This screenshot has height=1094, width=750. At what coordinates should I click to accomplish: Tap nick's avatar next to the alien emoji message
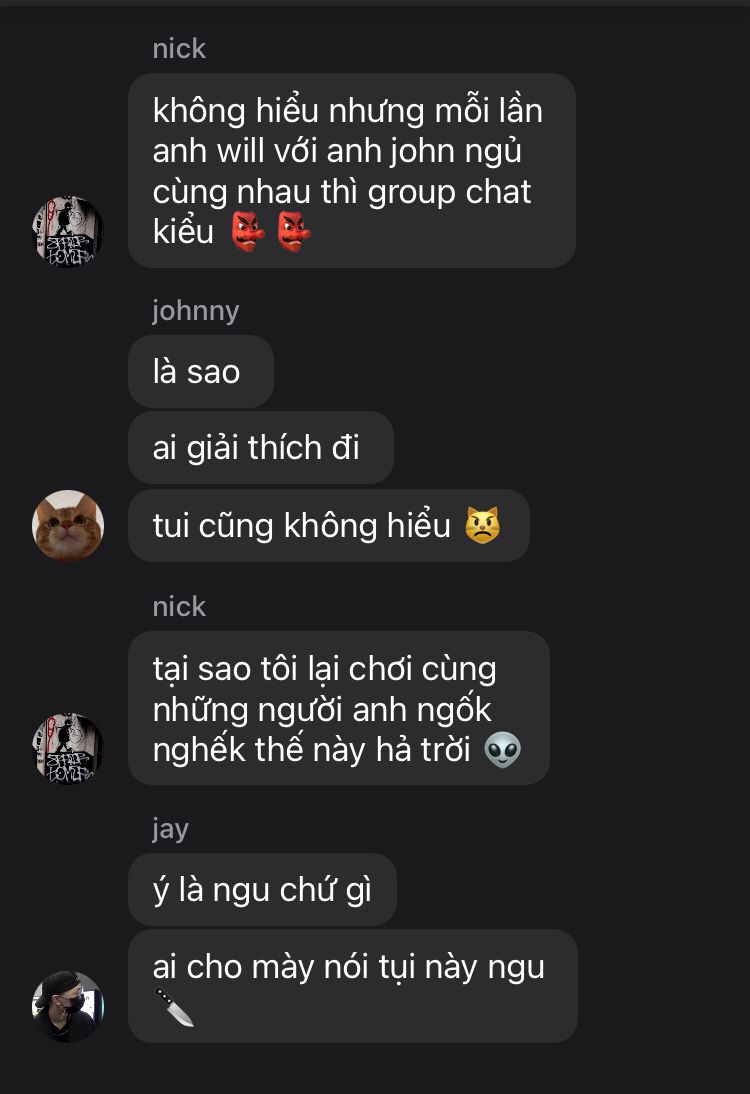(x=68, y=749)
